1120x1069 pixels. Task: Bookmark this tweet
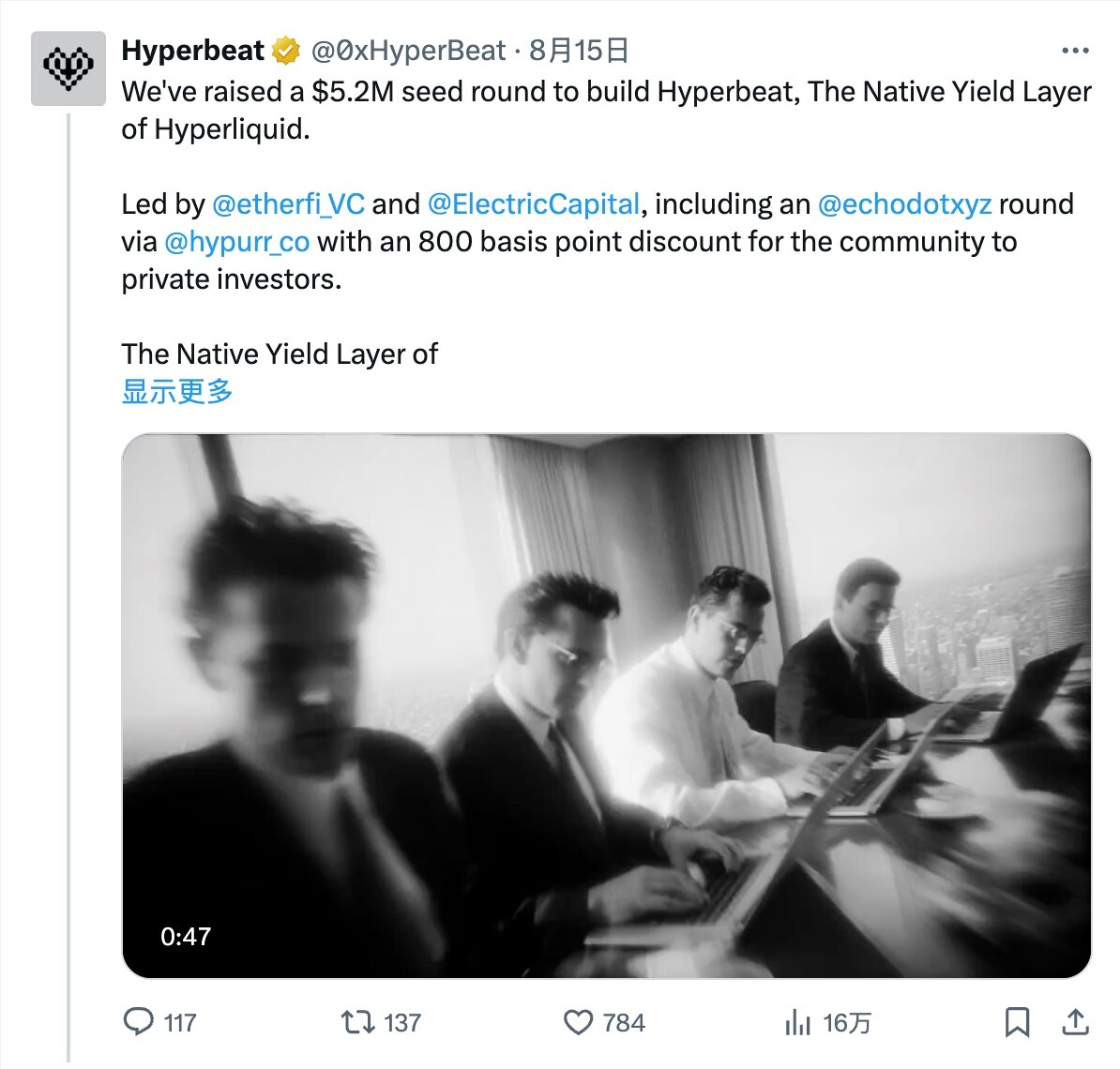[1017, 1022]
